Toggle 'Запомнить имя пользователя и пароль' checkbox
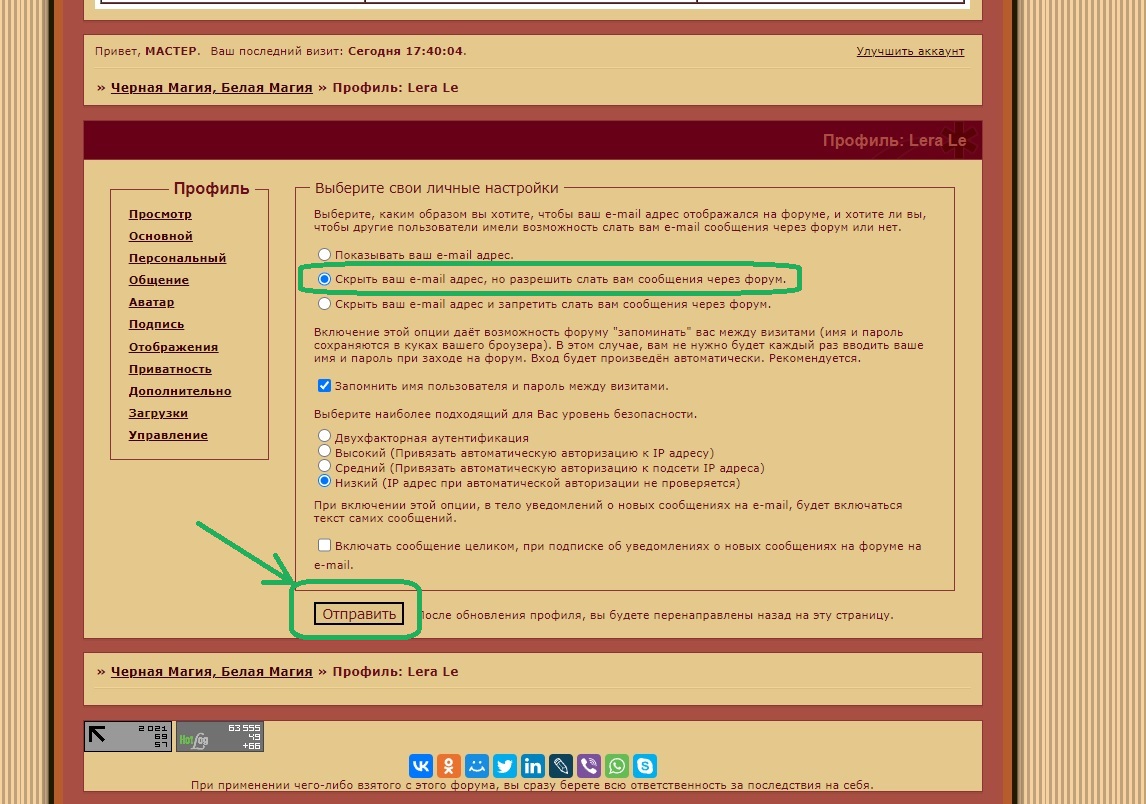 (x=325, y=385)
